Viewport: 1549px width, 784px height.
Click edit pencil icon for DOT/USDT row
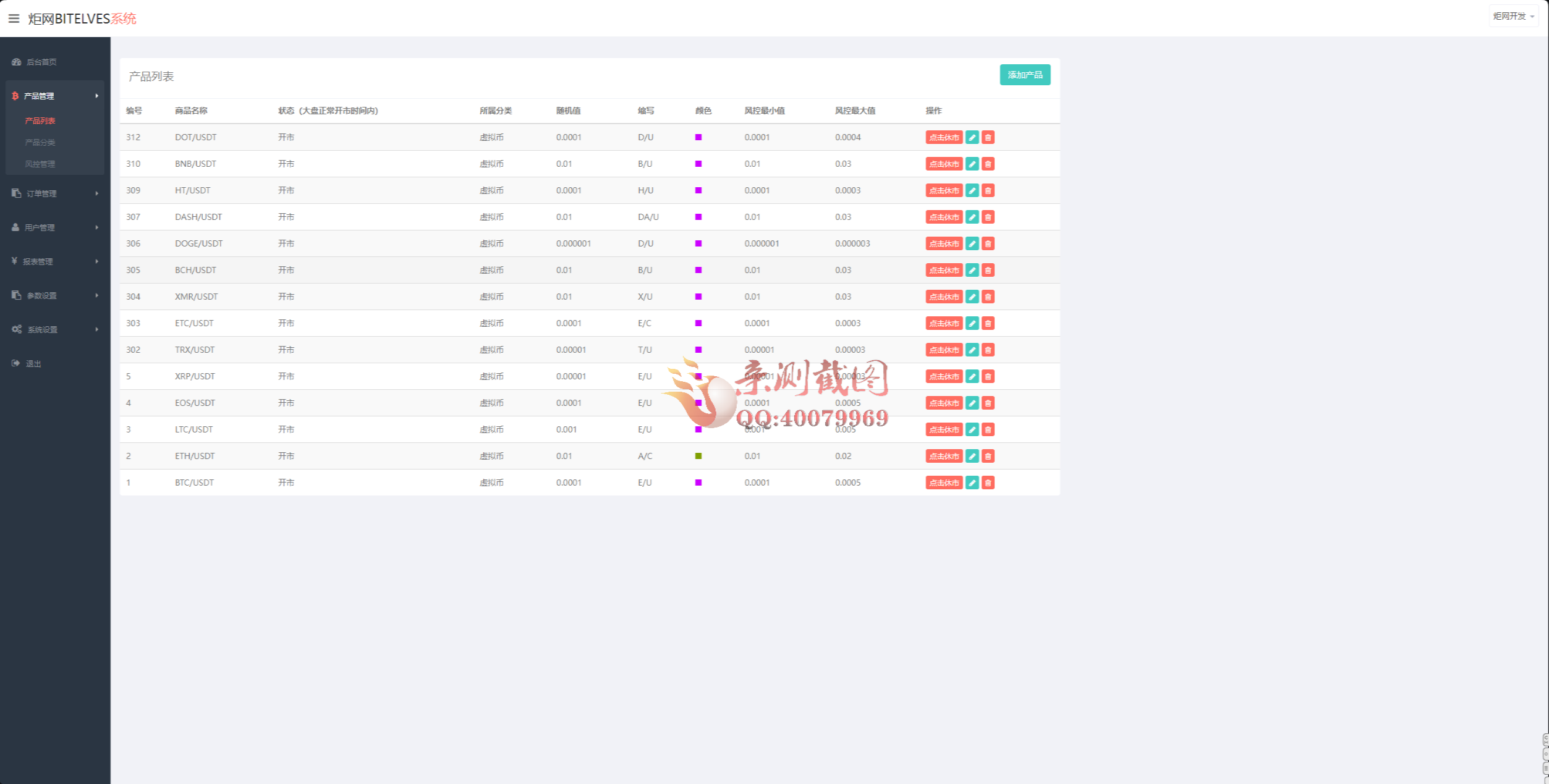coord(972,137)
